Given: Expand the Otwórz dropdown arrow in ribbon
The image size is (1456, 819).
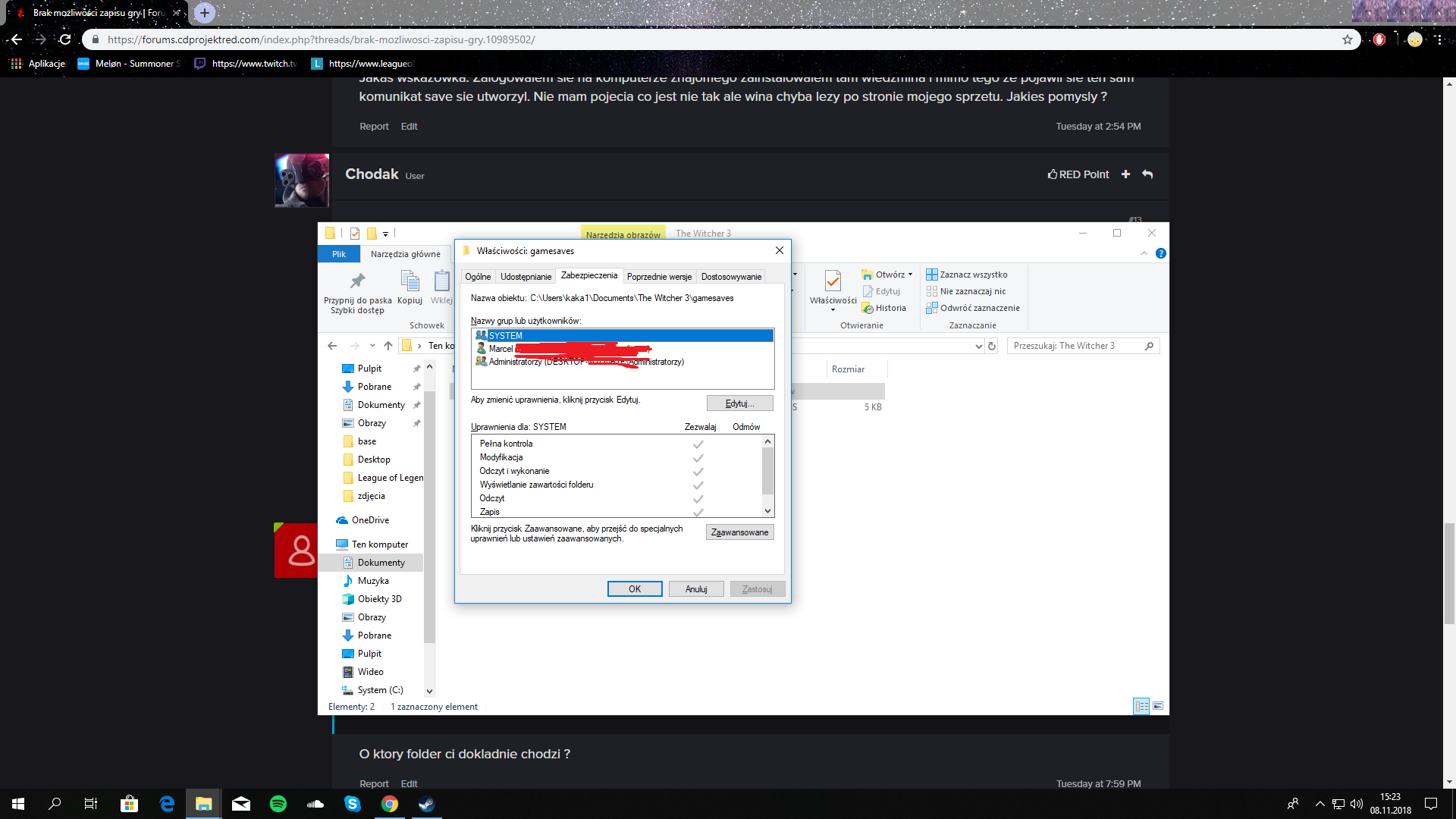Looking at the screenshot, I should [x=910, y=275].
